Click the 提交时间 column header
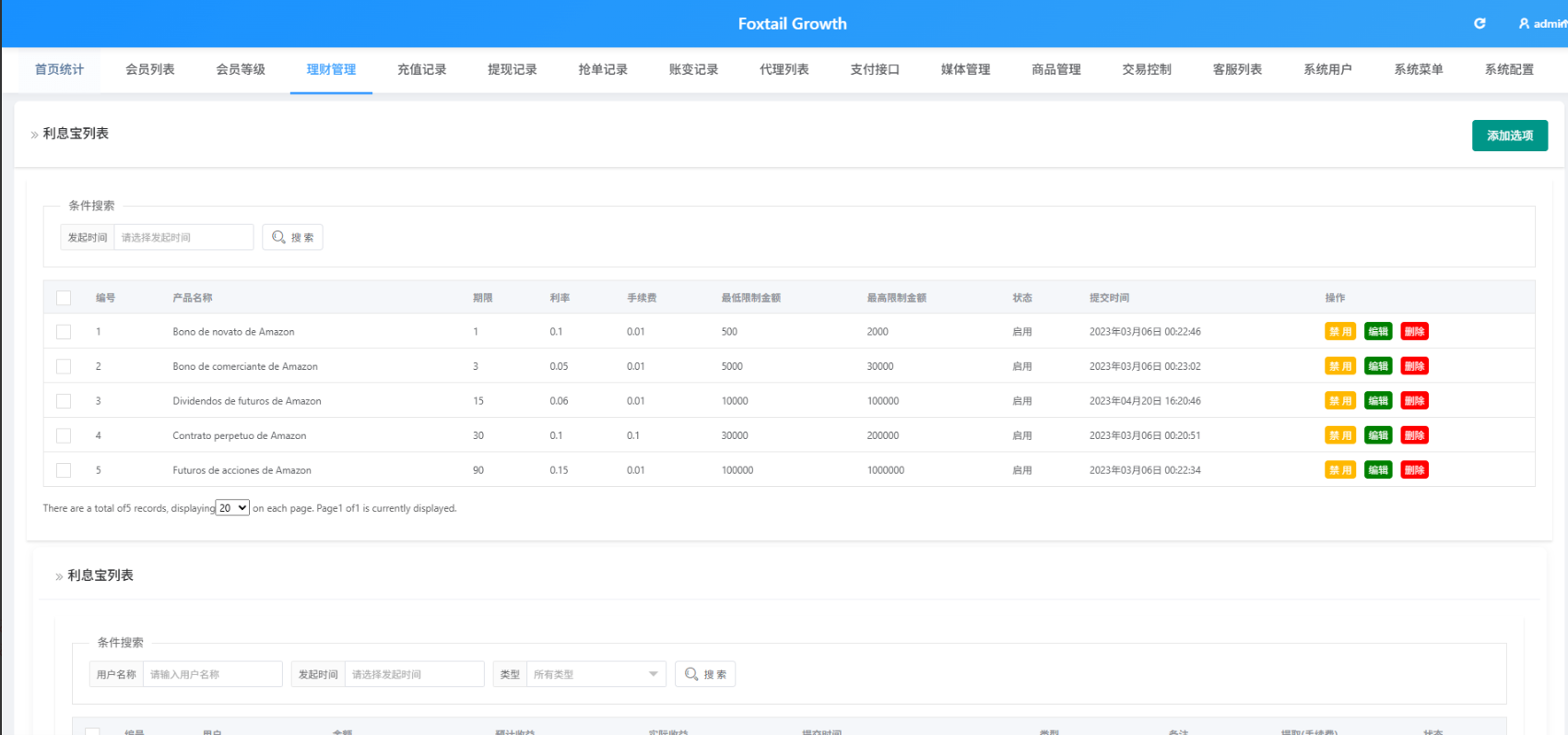Screen dimensions: 1568x735 (1109, 298)
